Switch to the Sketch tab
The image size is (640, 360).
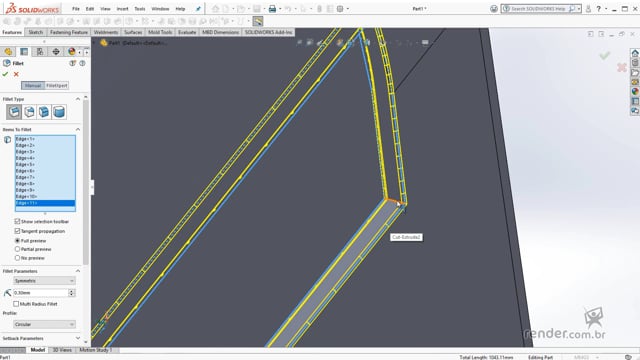(x=36, y=32)
